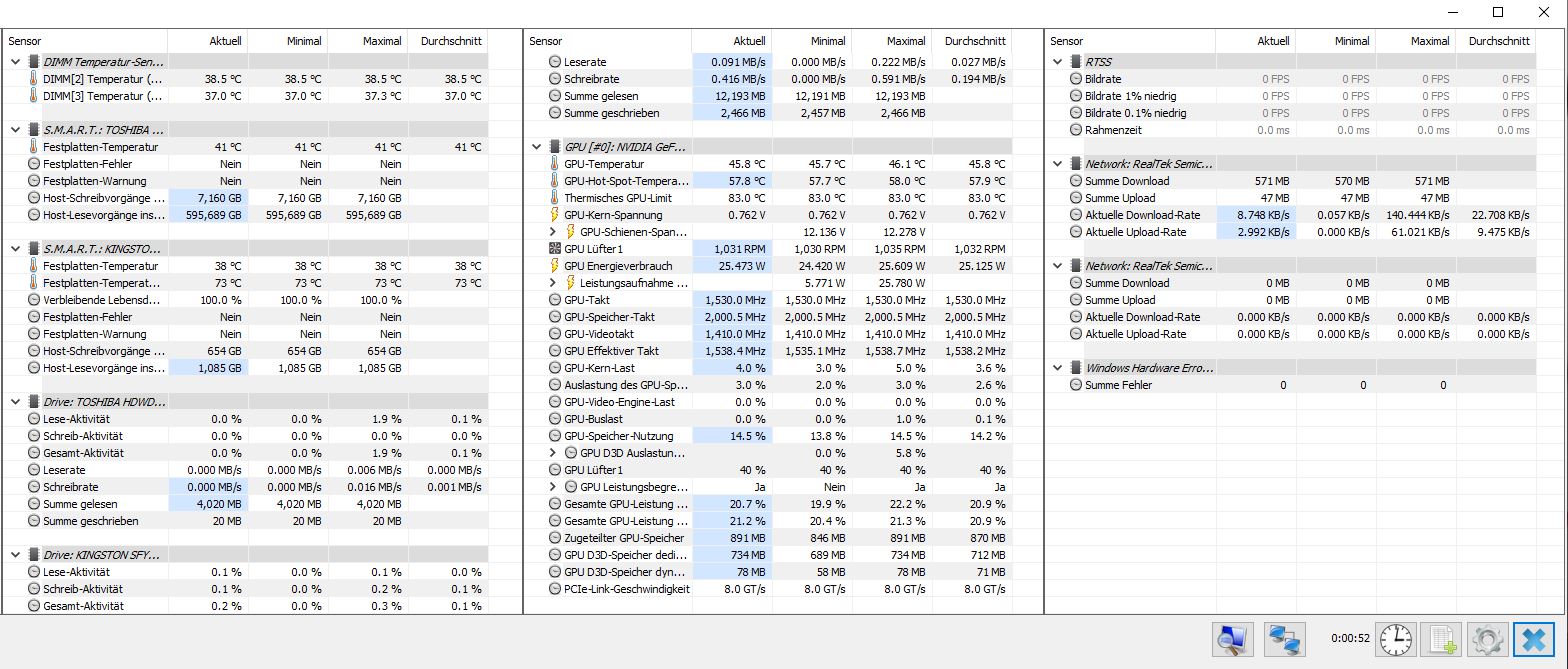Click thermometer icon of DIMM[3] Temperatur row
The height and width of the screenshot is (669, 1568).
(34, 96)
